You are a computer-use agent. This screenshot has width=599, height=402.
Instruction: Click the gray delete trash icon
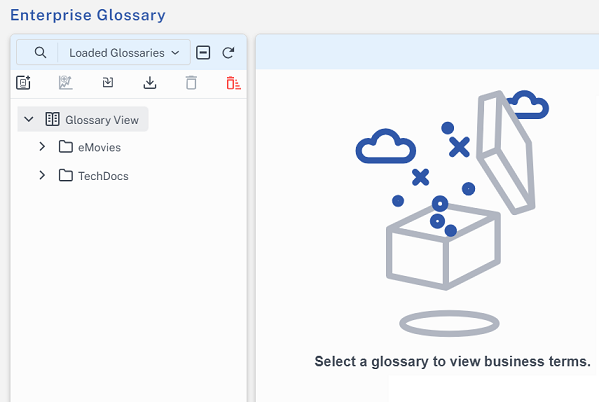(x=191, y=83)
